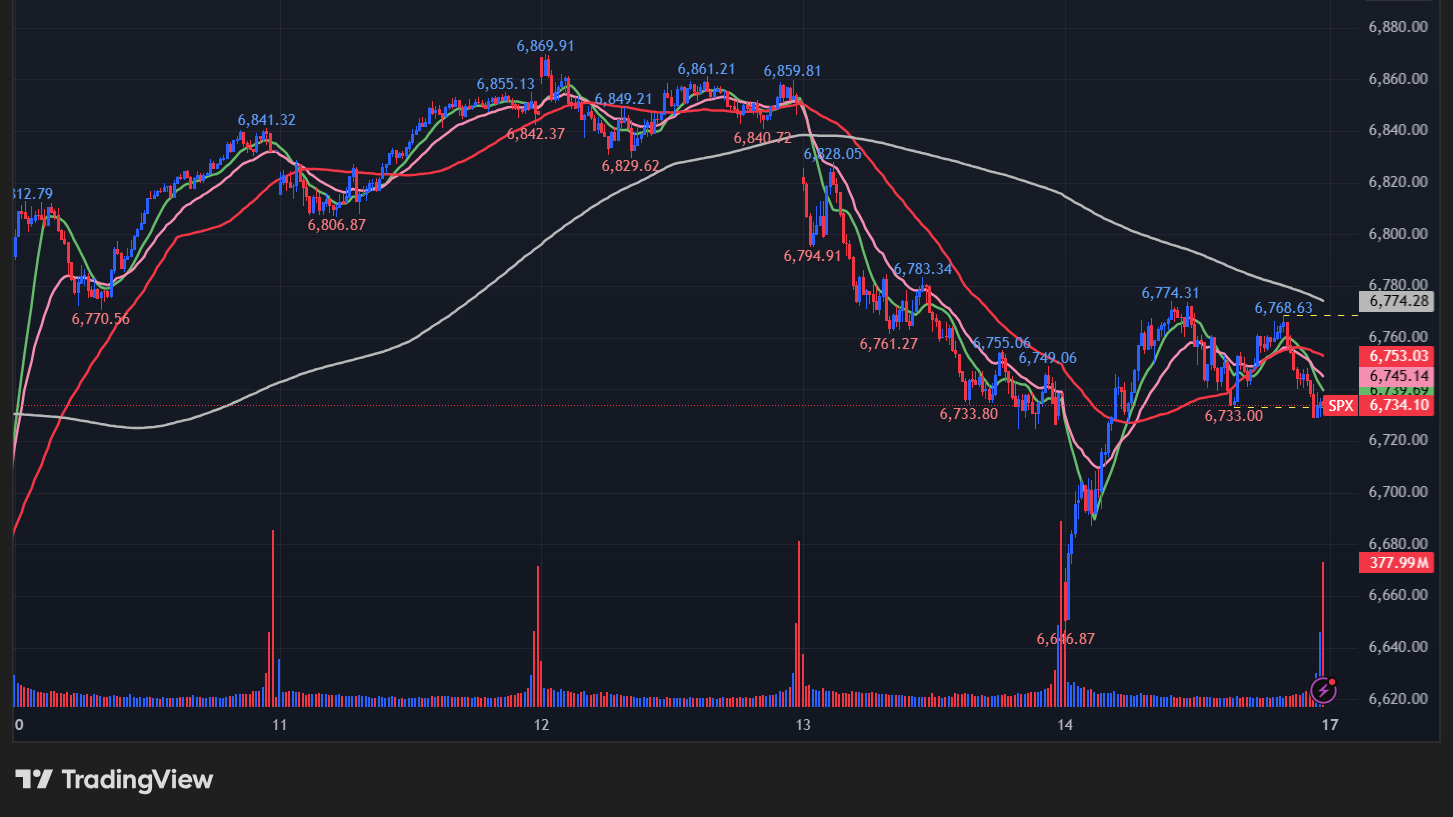Click date 12 on the time axis
This screenshot has width=1453, height=817.
click(x=541, y=724)
